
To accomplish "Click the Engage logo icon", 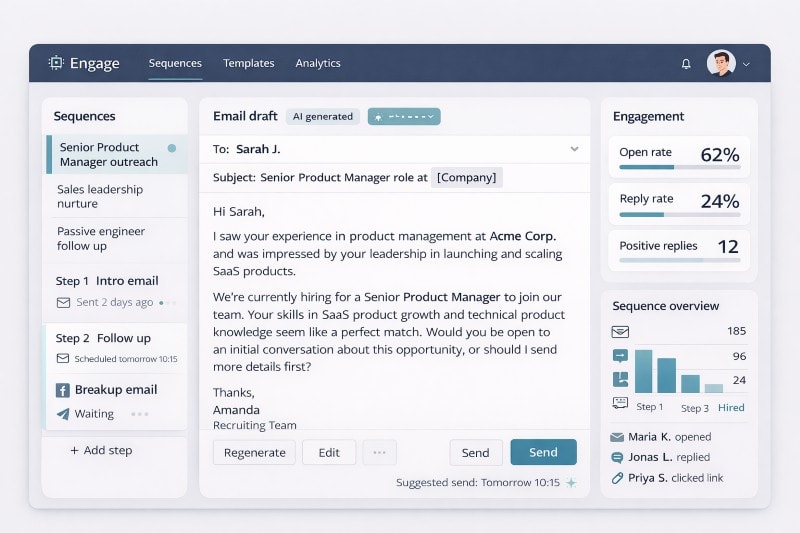I will point(56,63).
